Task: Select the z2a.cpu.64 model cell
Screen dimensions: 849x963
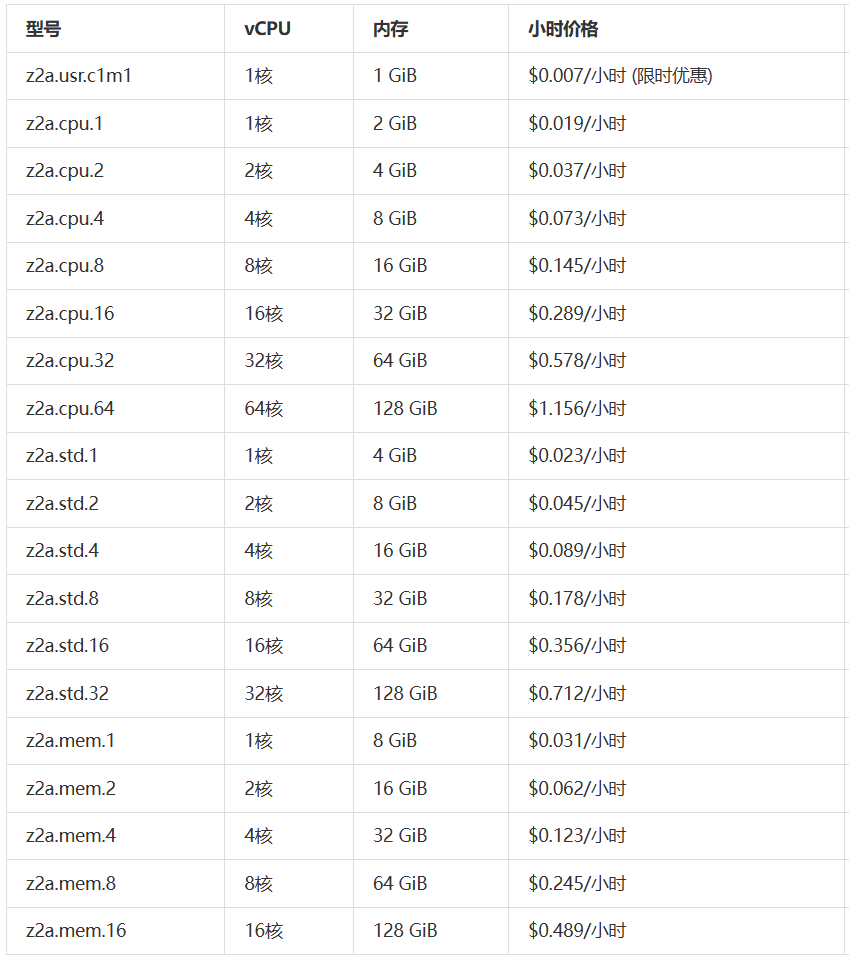Action: (x=70, y=409)
